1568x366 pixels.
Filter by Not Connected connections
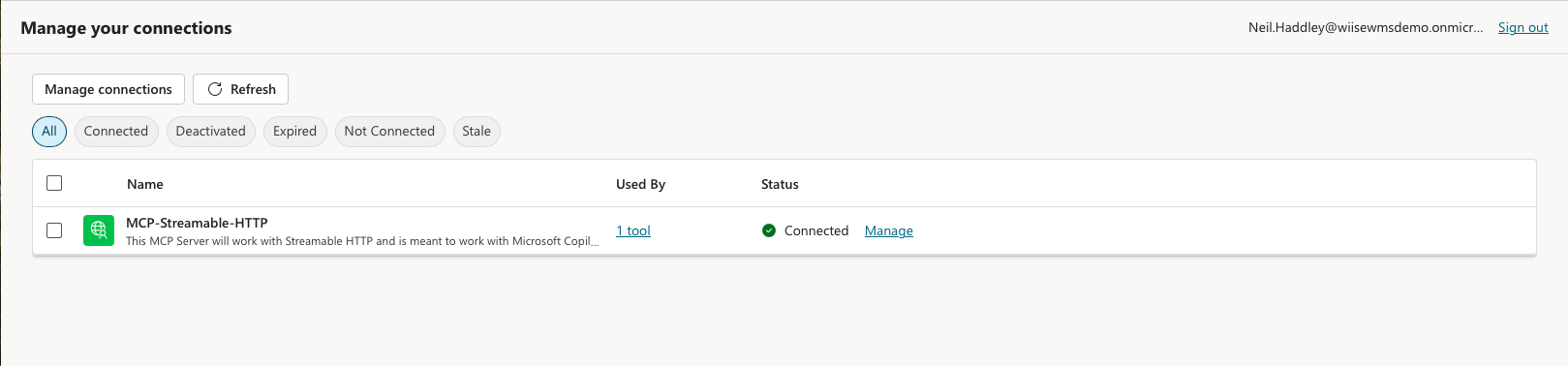click(x=389, y=132)
